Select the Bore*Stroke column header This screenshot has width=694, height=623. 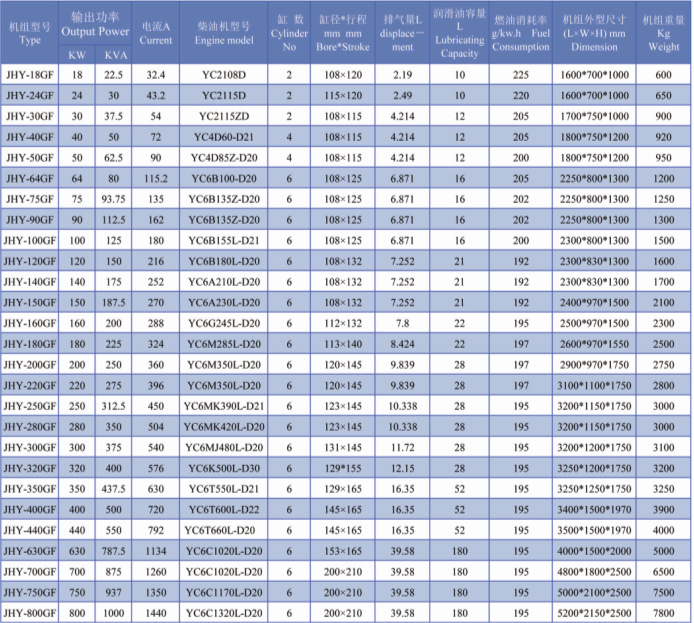343,33
